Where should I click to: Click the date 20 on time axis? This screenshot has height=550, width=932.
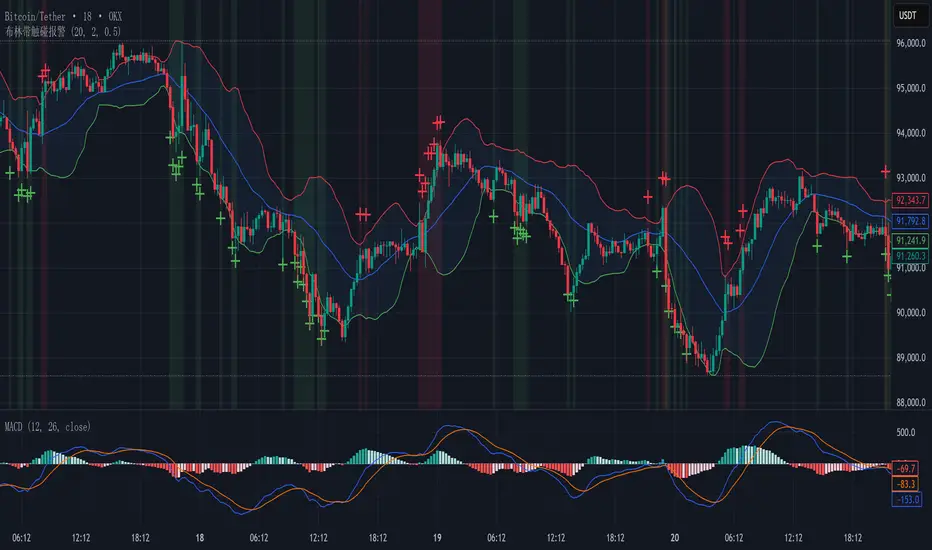tap(675, 538)
